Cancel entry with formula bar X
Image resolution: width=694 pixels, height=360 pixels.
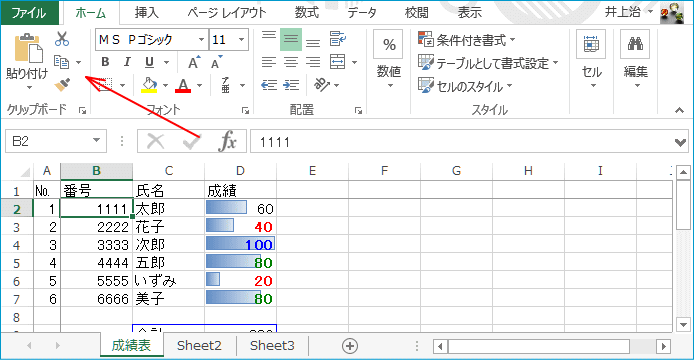click(155, 142)
